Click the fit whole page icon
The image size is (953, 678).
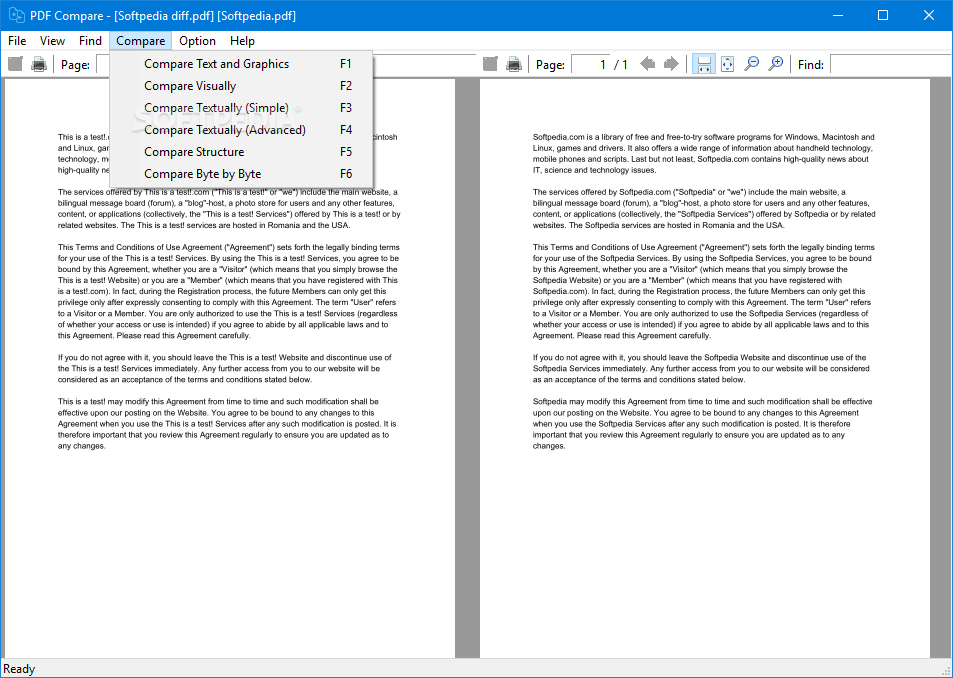tap(728, 64)
